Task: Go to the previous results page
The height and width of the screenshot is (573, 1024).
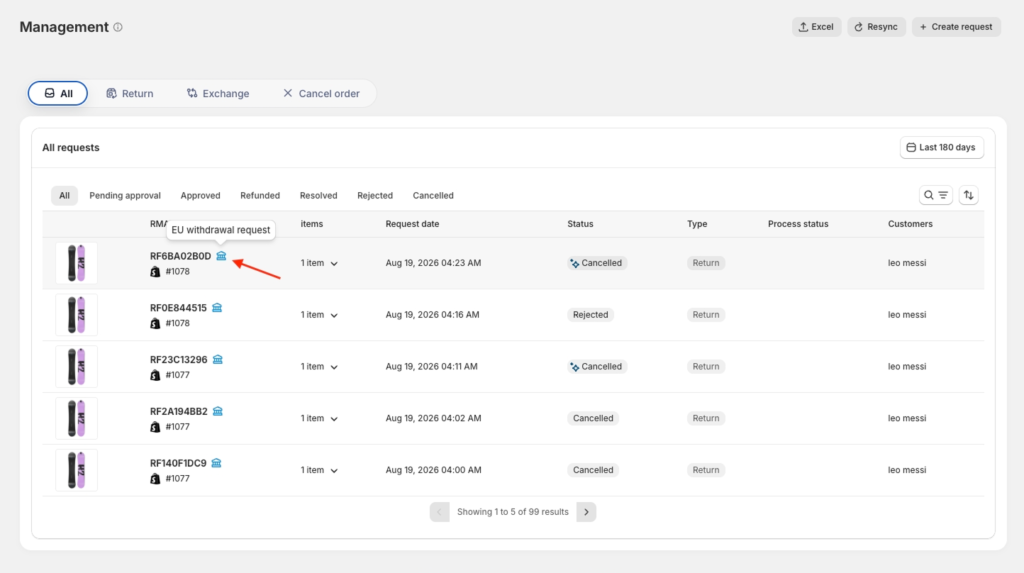Action: [440, 512]
